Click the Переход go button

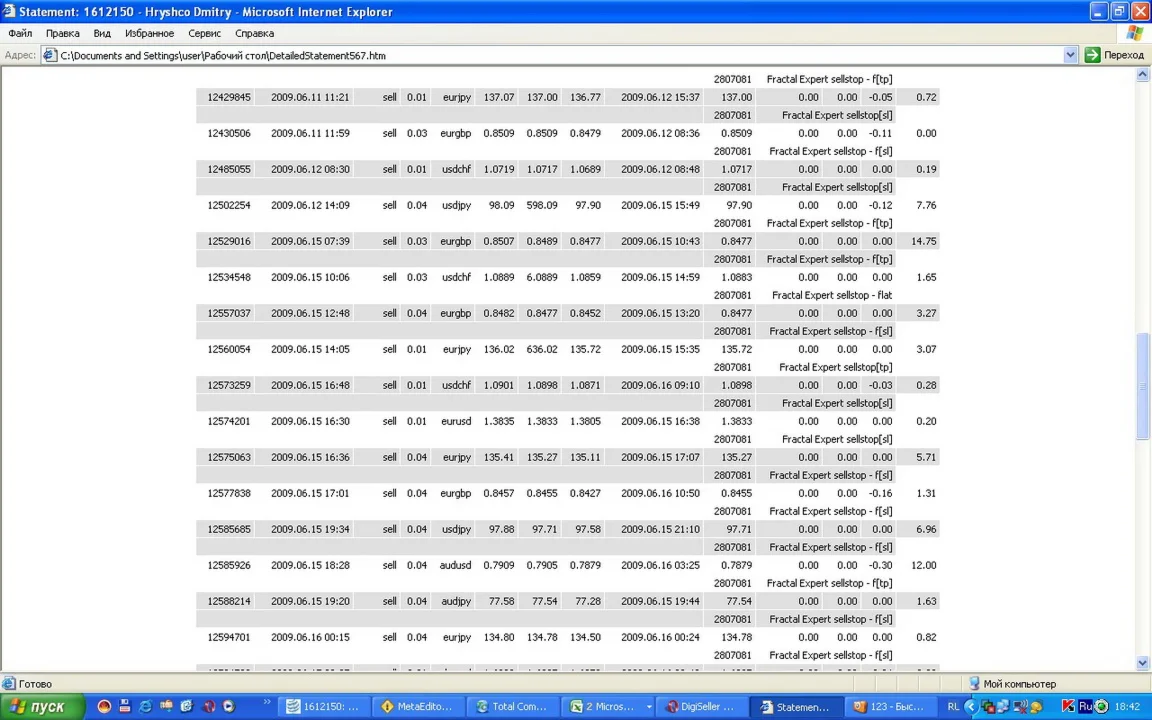pos(1115,55)
